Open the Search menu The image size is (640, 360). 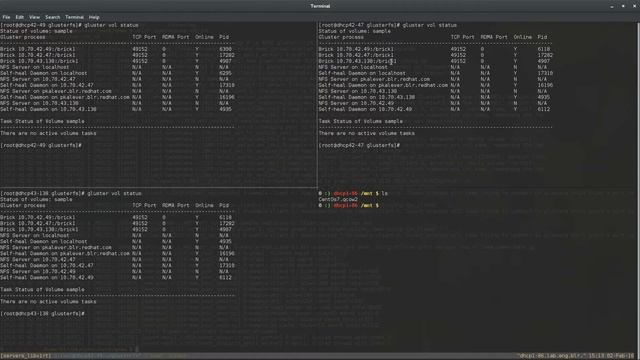click(52, 17)
